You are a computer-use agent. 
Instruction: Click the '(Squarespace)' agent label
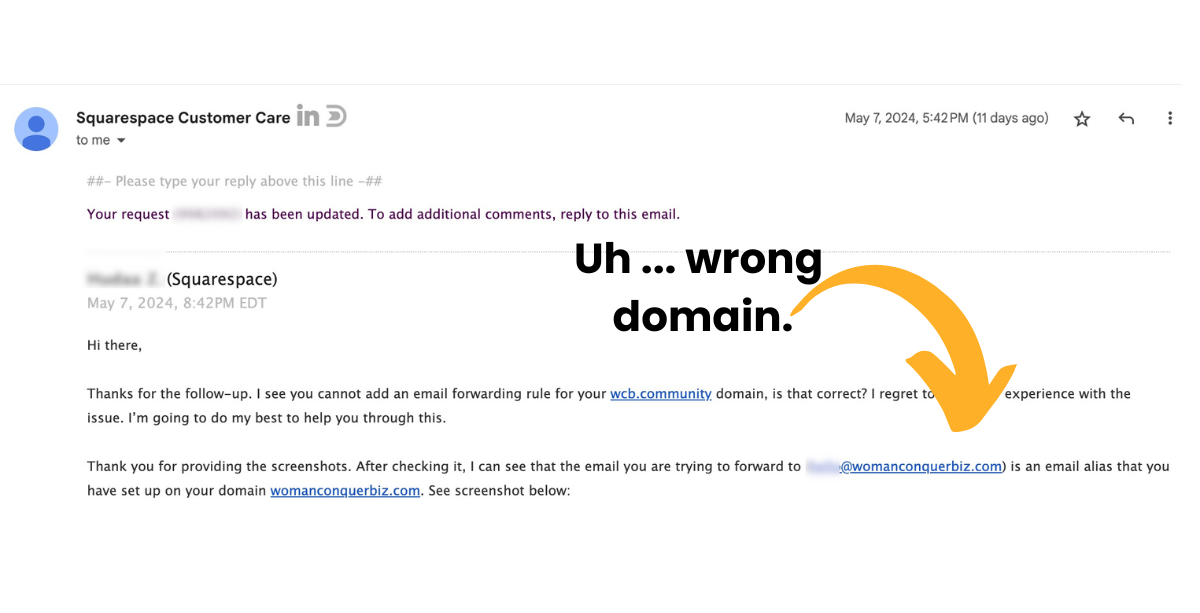(x=220, y=279)
